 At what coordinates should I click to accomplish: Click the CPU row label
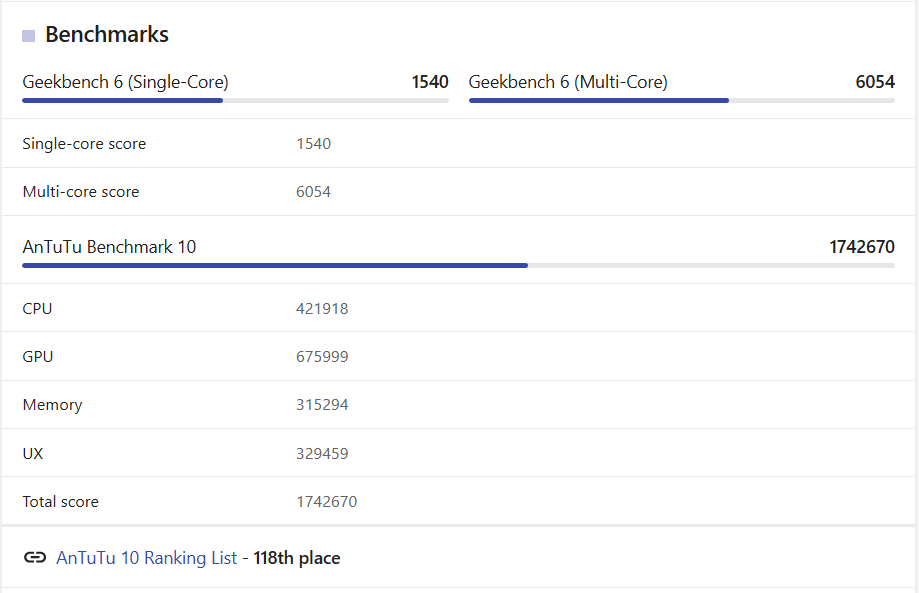tap(37, 309)
